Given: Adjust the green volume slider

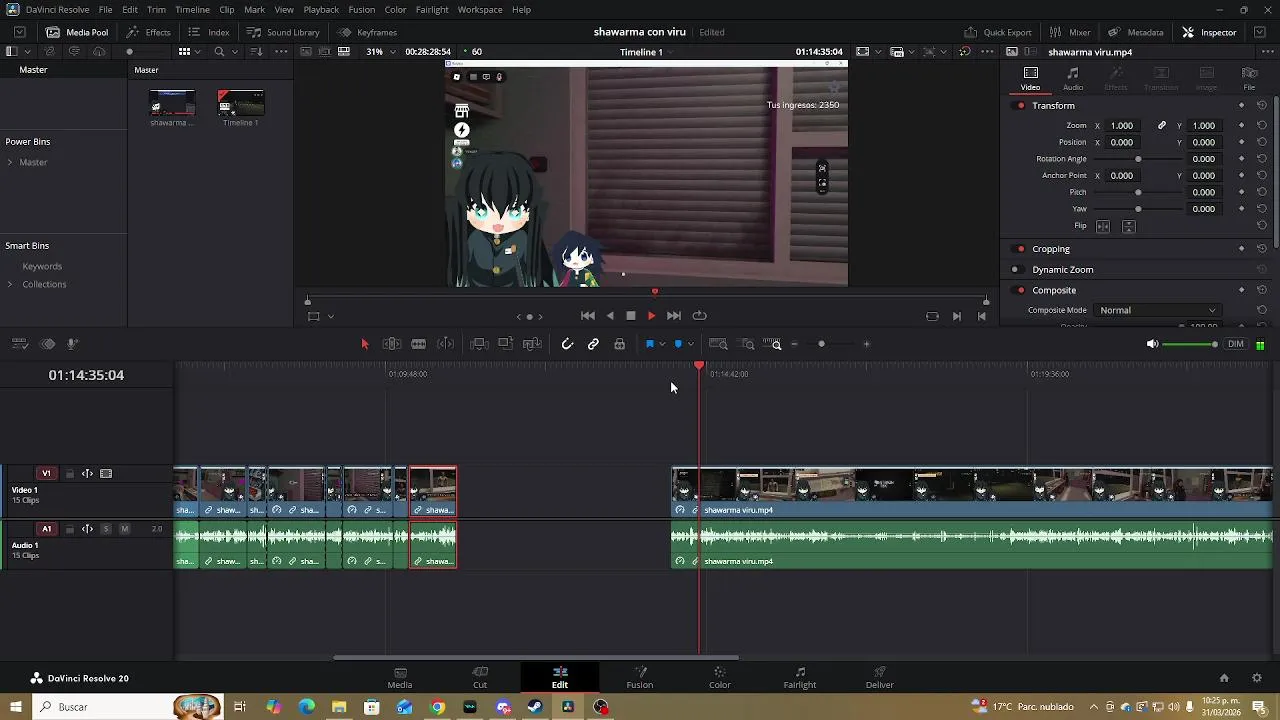Looking at the screenshot, I should (1192, 344).
